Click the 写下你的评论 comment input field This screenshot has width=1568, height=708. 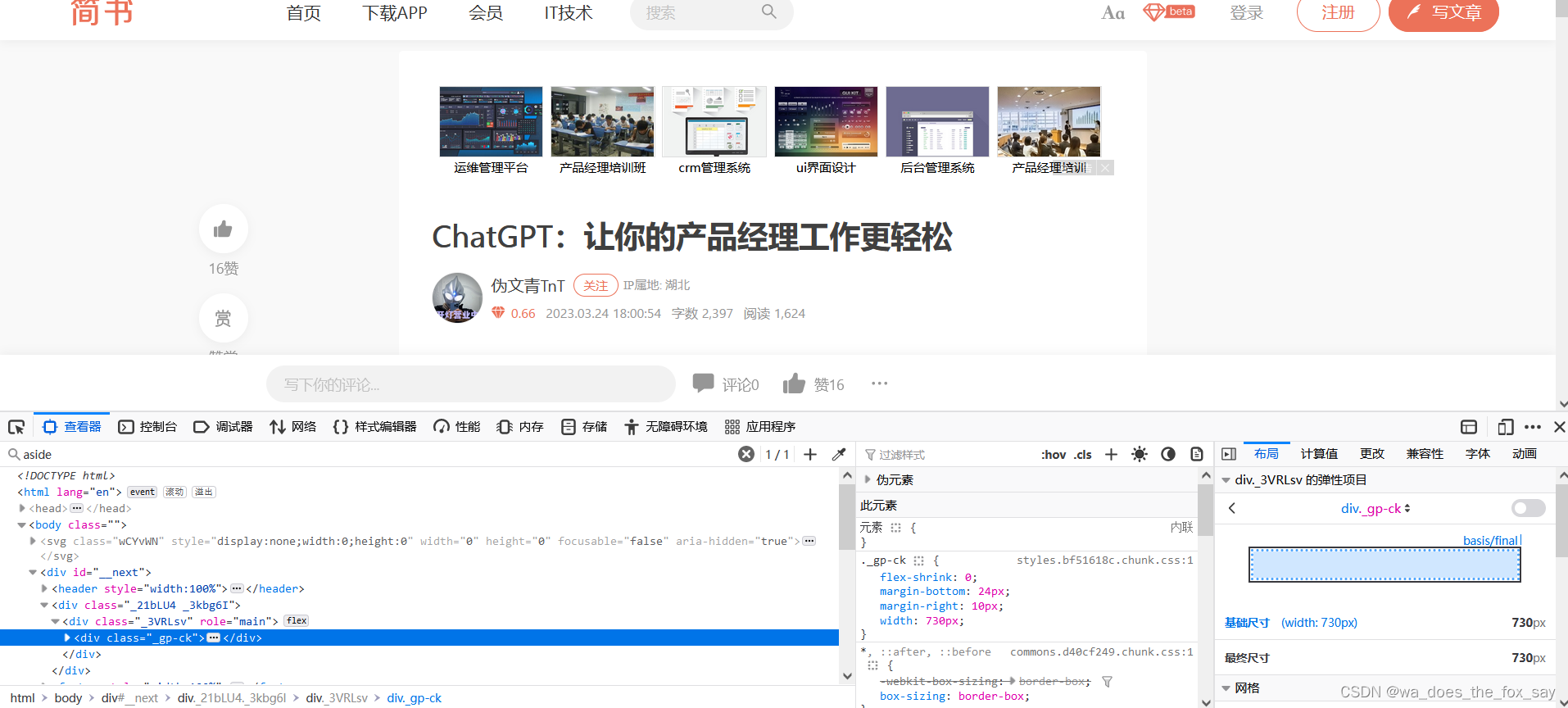(x=470, y=384)
